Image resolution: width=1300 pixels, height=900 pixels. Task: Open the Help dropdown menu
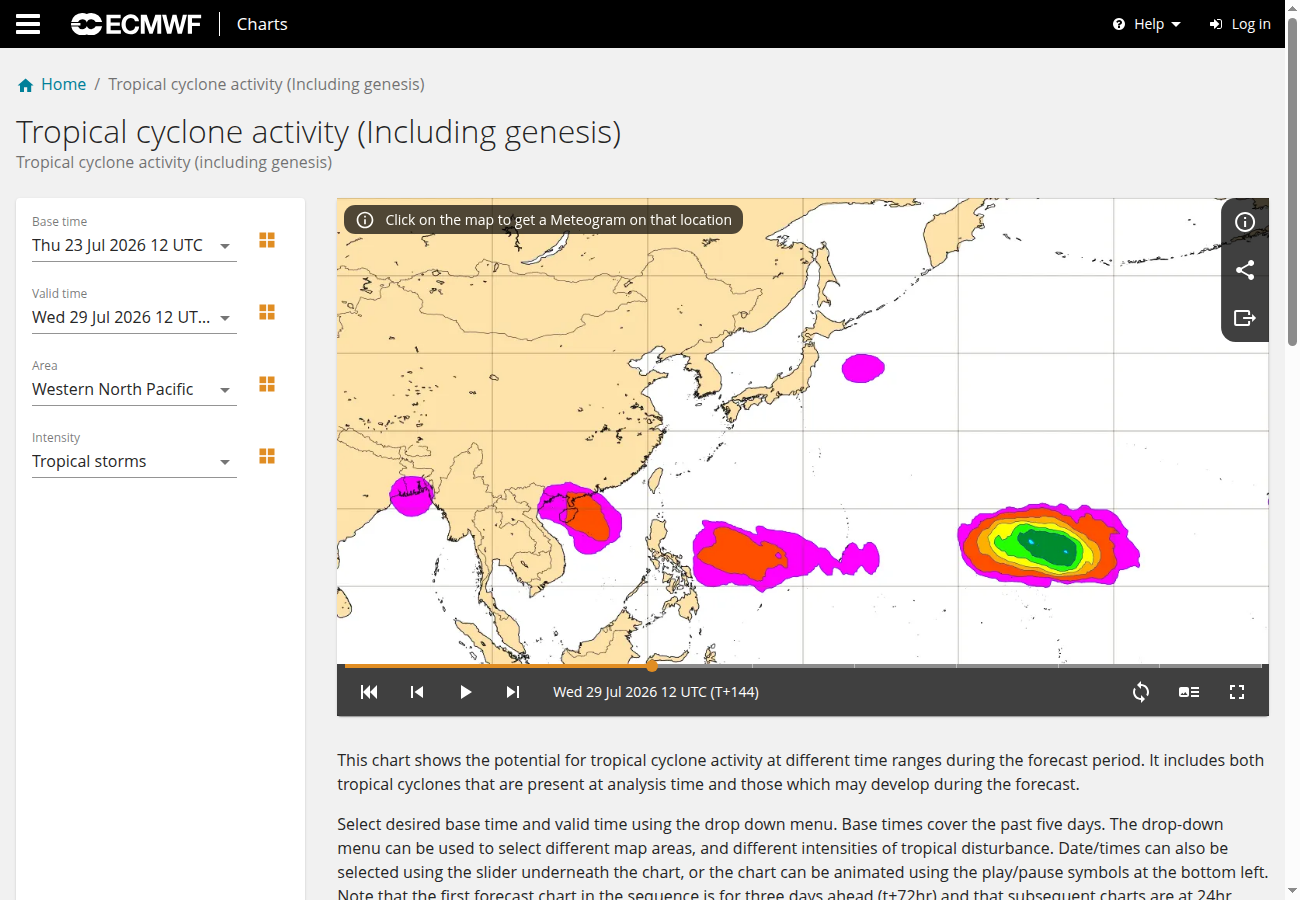coord(1147,24)
